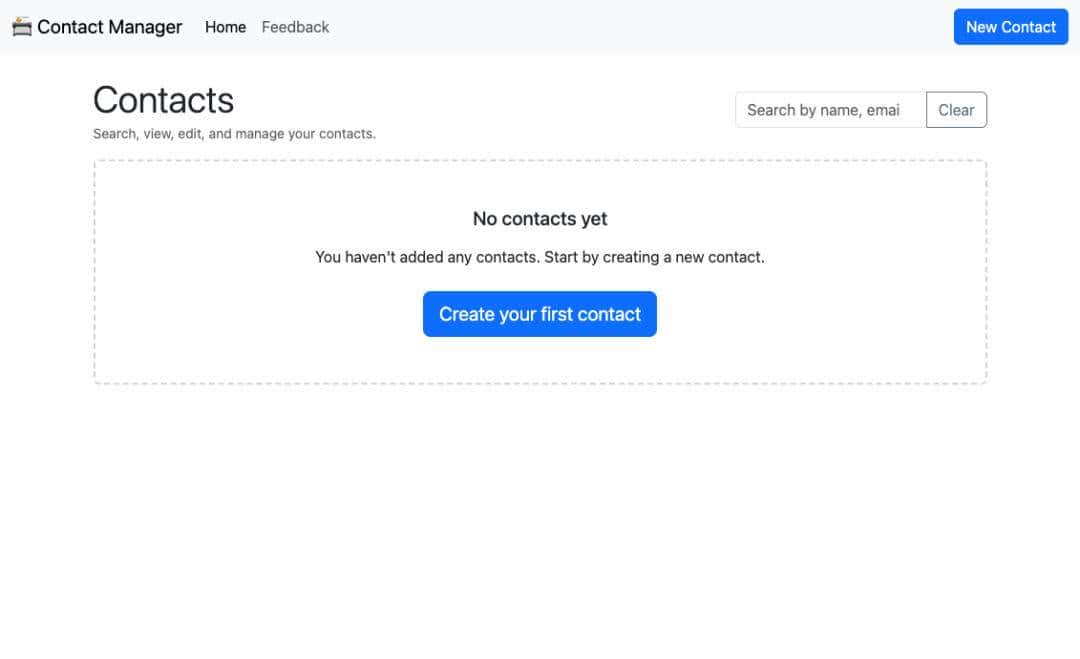1080x659 pixels.
Task: Focus the search by name field
Action: click(830, 110)
